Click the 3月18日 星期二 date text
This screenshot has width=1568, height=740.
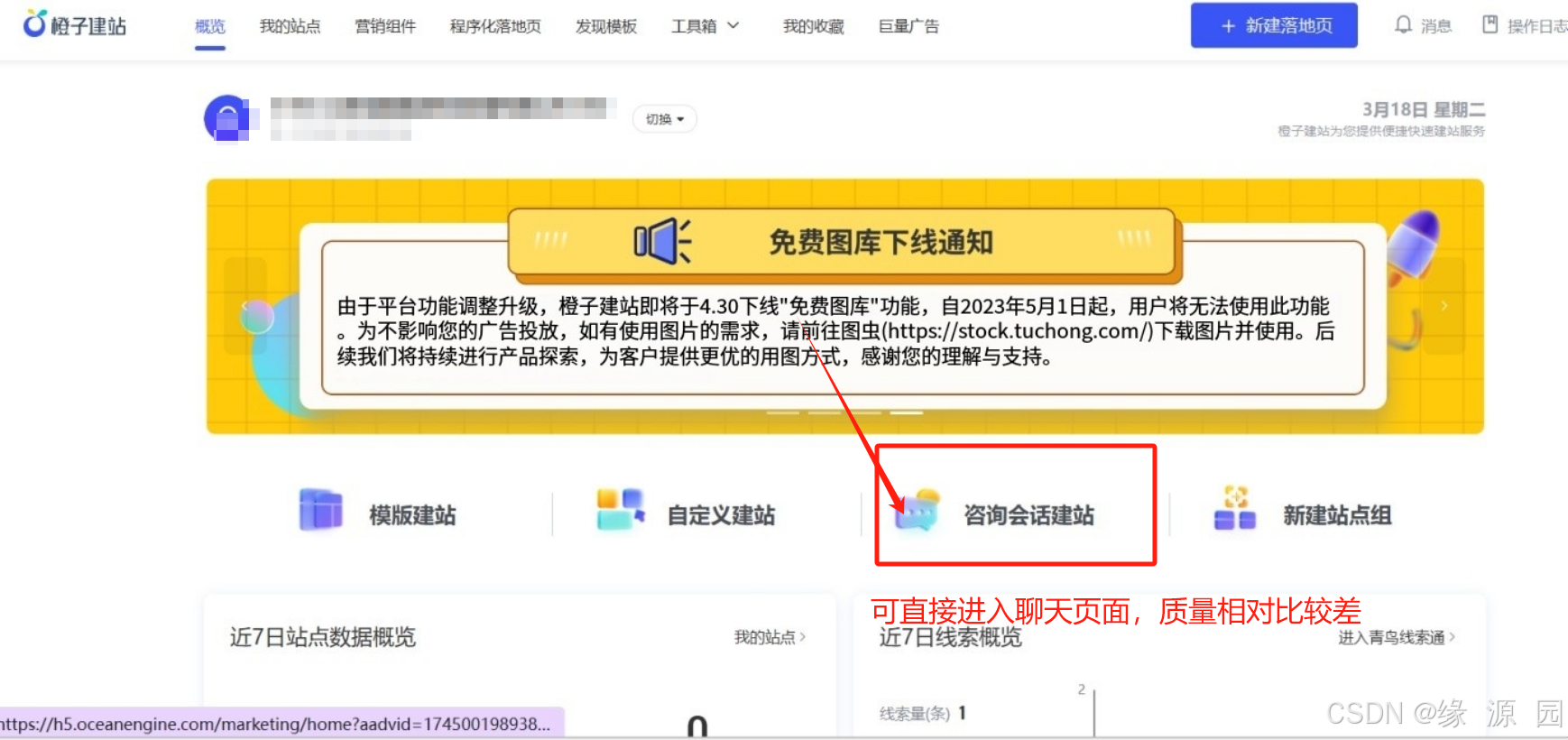click(1424, 109)
